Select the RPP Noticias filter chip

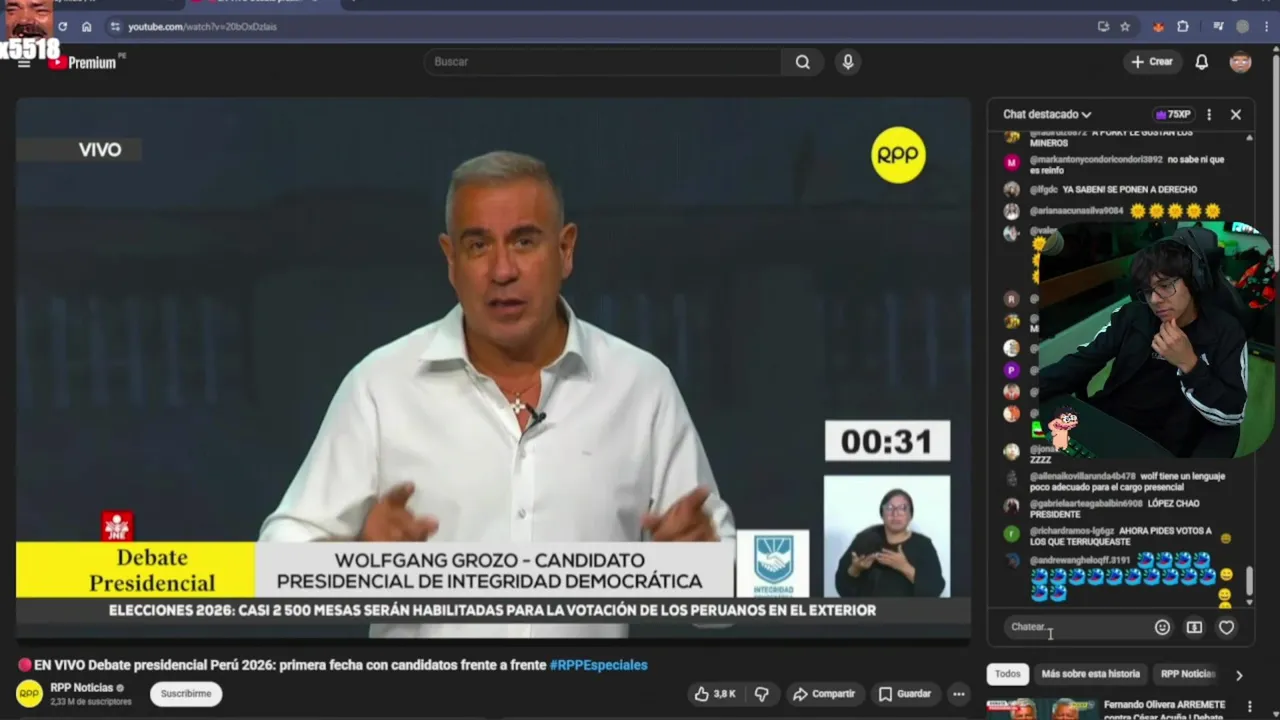(1188, 674)
